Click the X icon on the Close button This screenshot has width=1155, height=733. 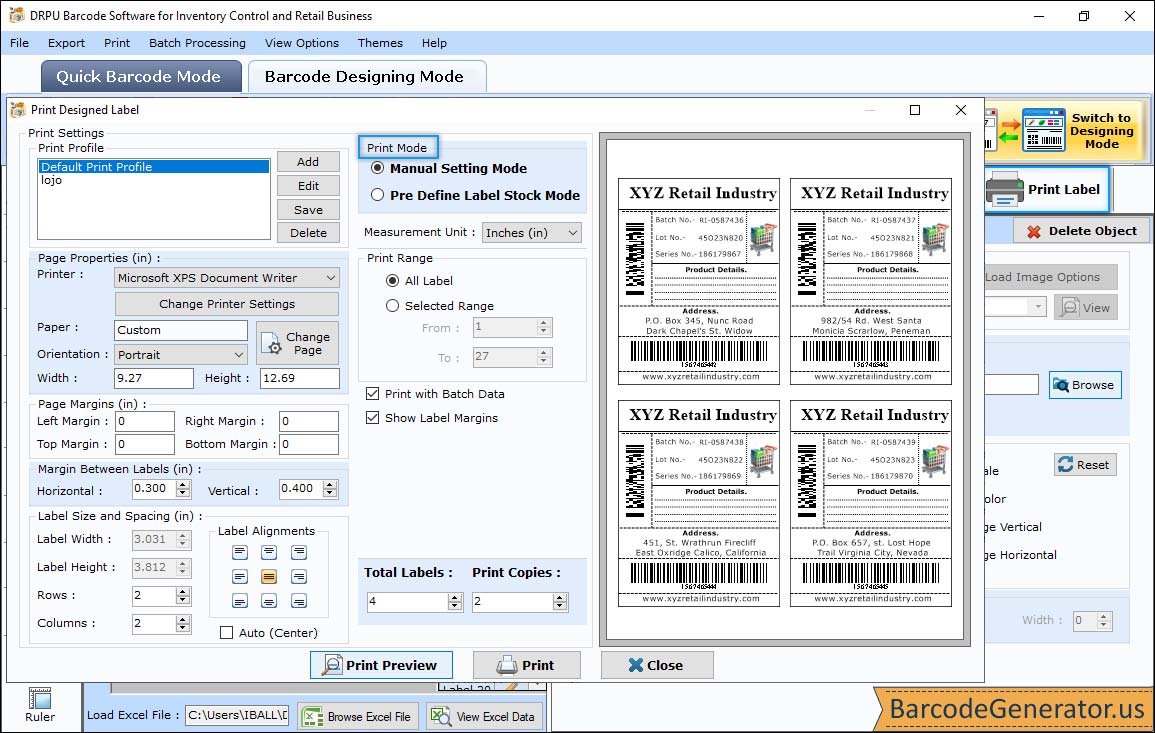coord(636,665)
